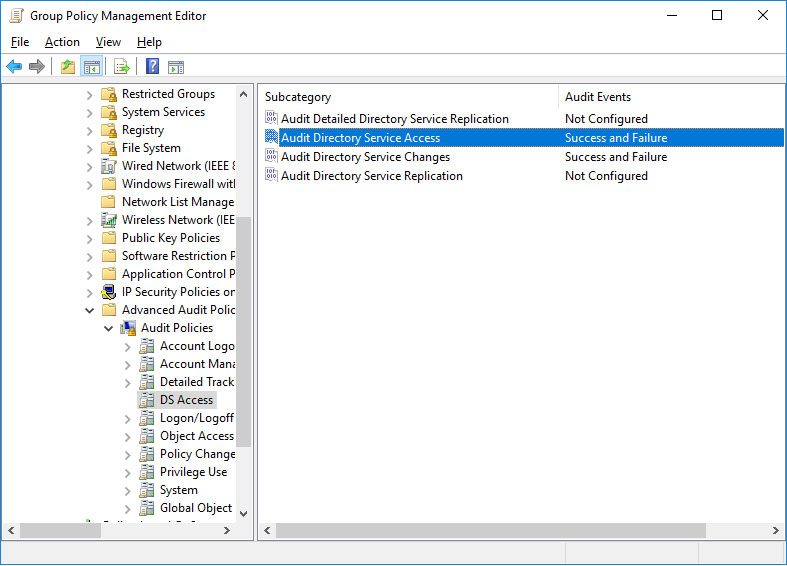
Task: Click the DS Access category icon
Action: pos(147,400)
